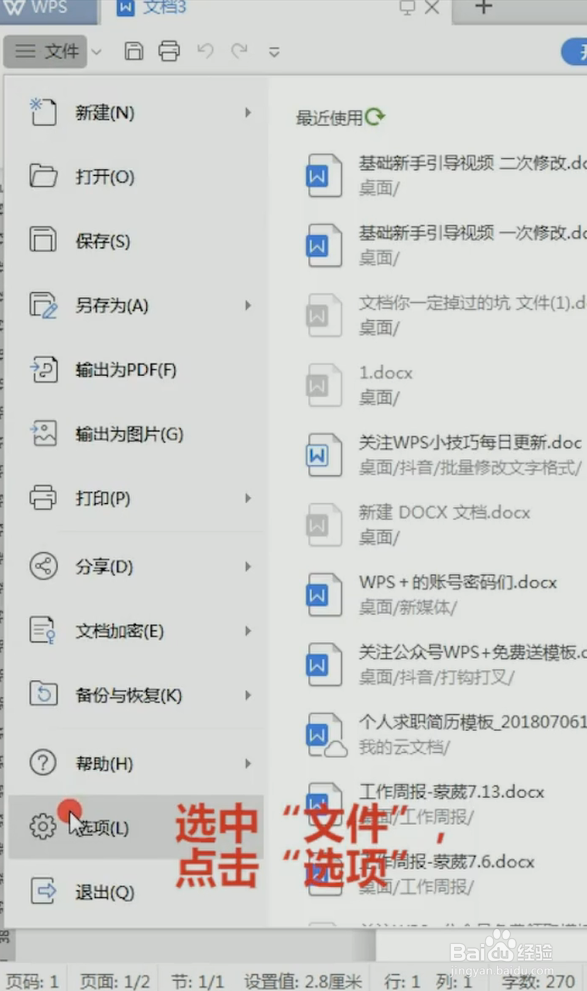Open recent file 基础新手引导视频 一次修改
This screenshot has height=991, width=587.
point(445,245)
